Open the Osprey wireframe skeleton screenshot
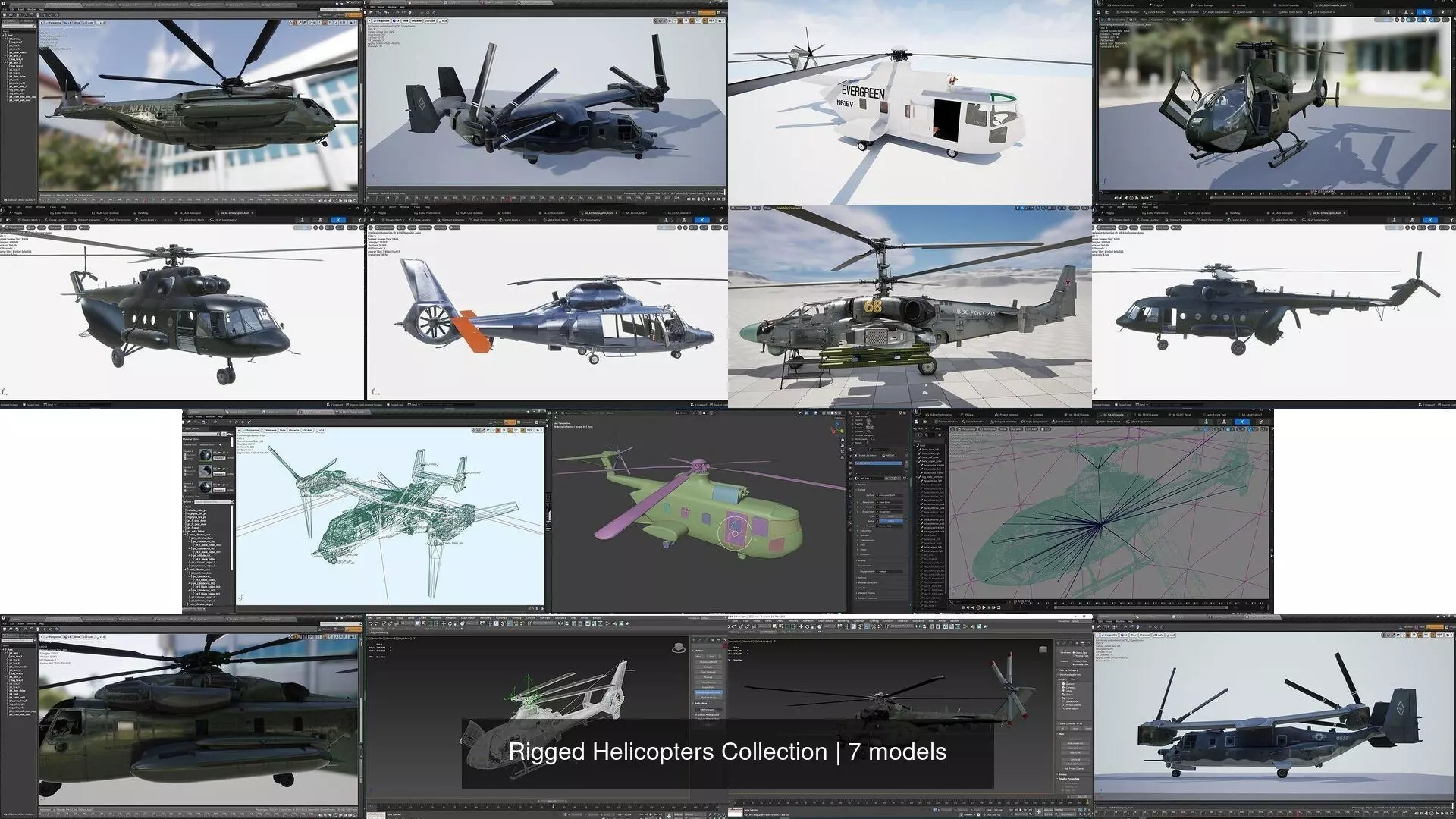The image size is (1456, 819). pyautogui.click(x=363, y=512)
